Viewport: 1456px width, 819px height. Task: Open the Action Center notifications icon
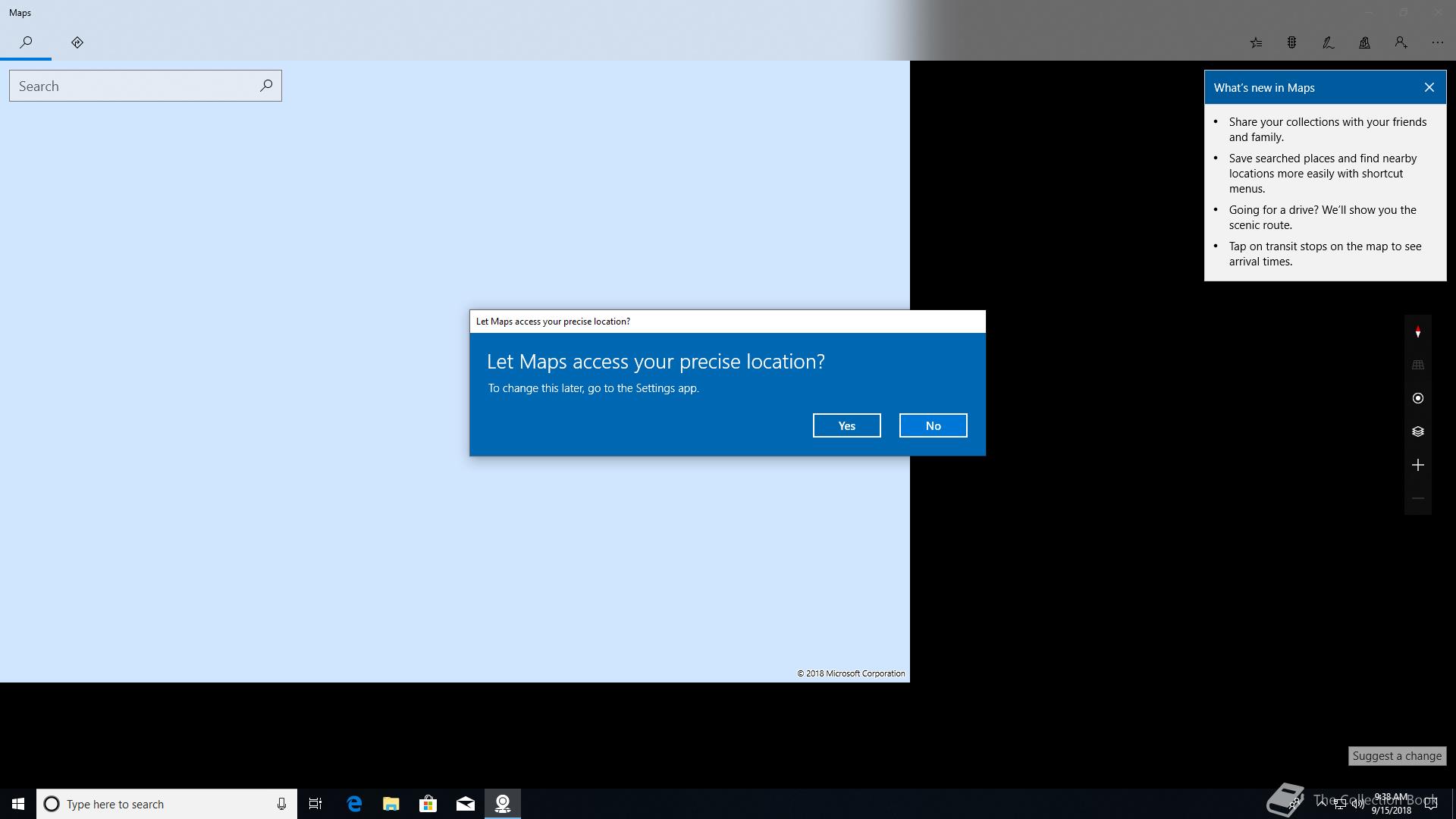tap(1431, 805)
